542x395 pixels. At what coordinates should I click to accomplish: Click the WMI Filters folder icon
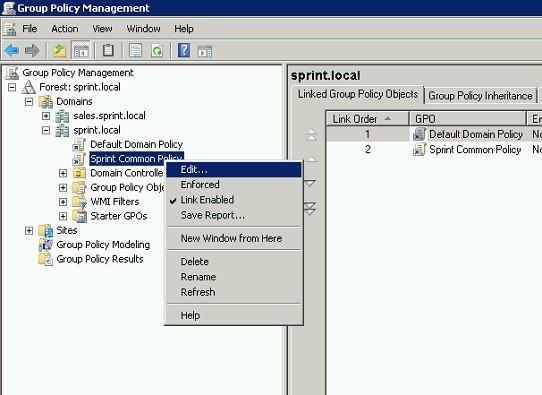coord(79,202)
